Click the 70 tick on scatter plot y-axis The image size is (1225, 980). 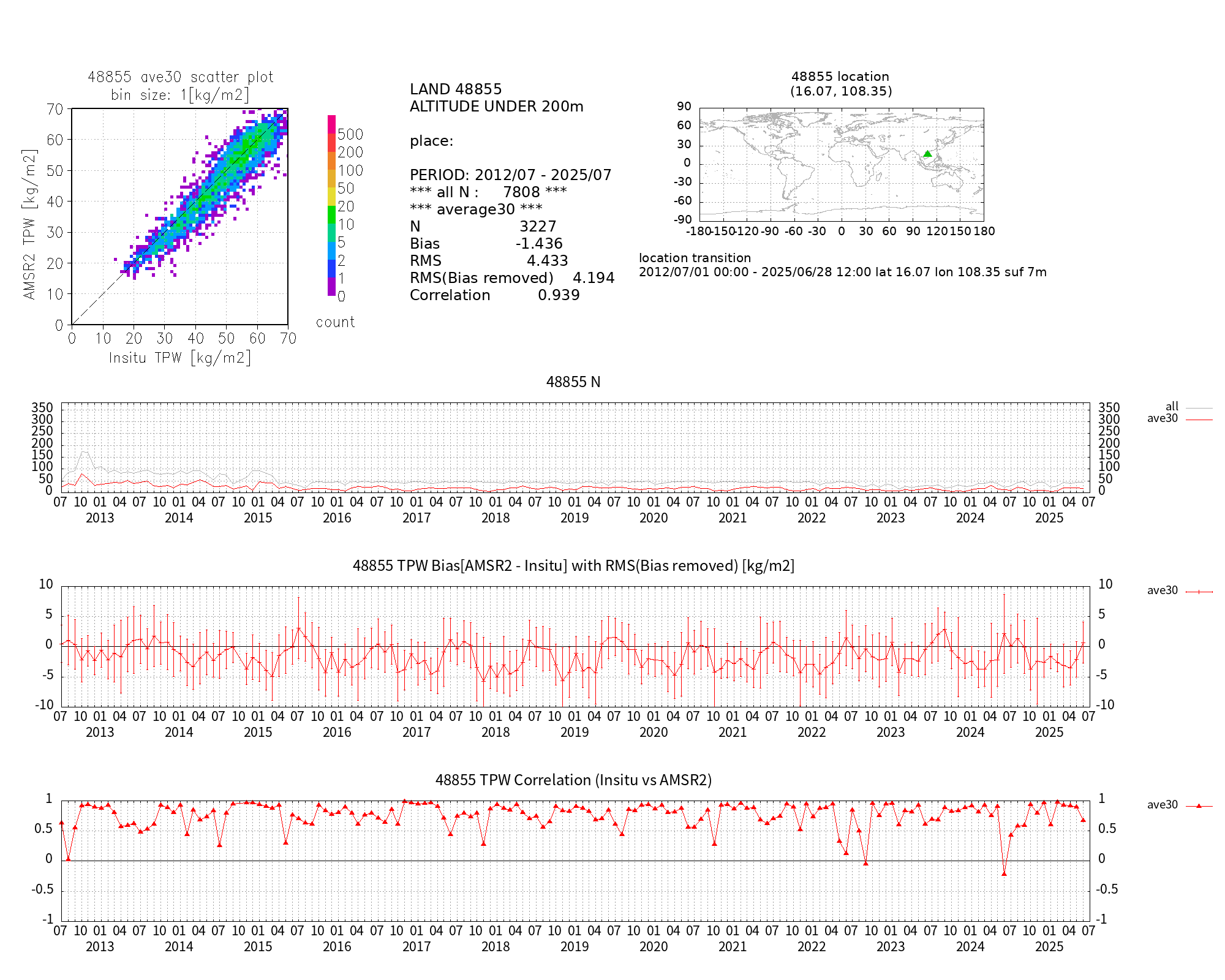click(x=55, y=110)
